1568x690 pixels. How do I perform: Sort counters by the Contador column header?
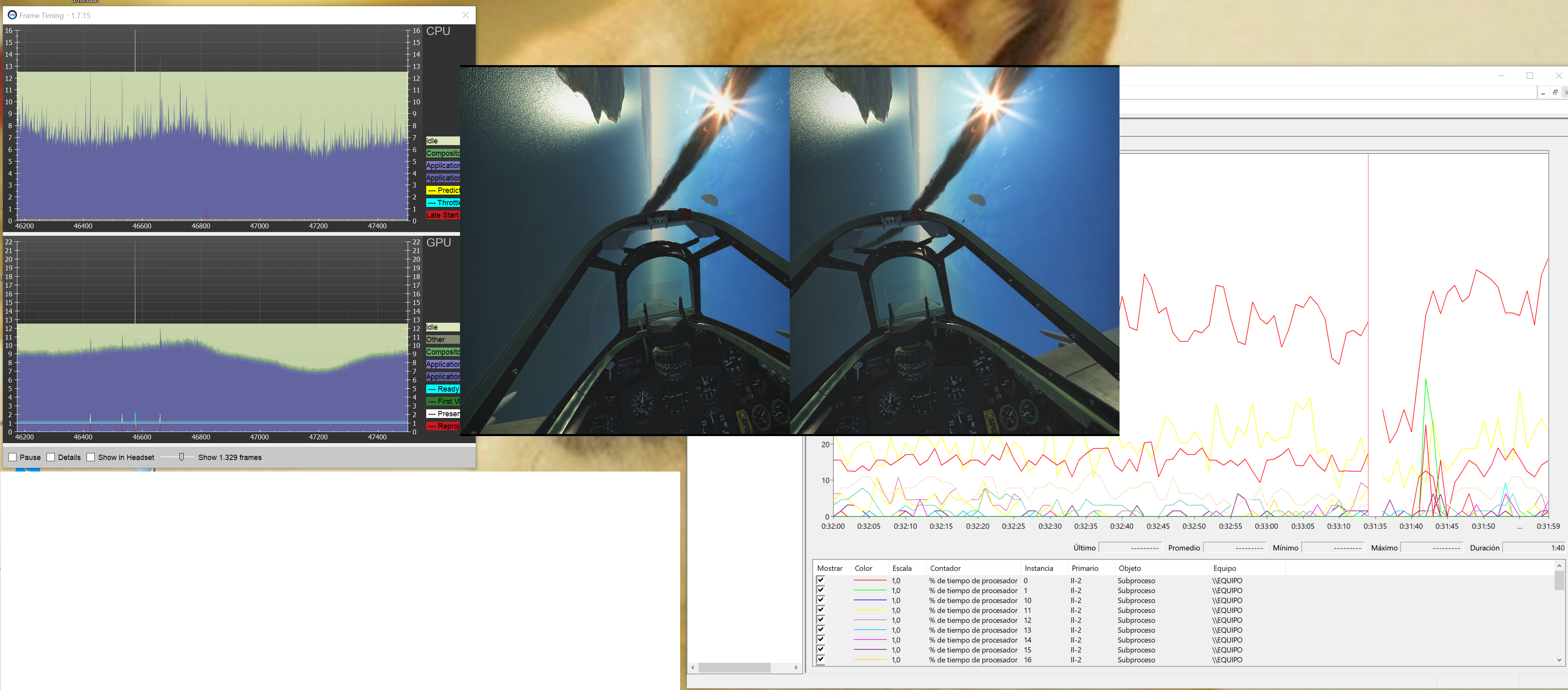[973, 568]
